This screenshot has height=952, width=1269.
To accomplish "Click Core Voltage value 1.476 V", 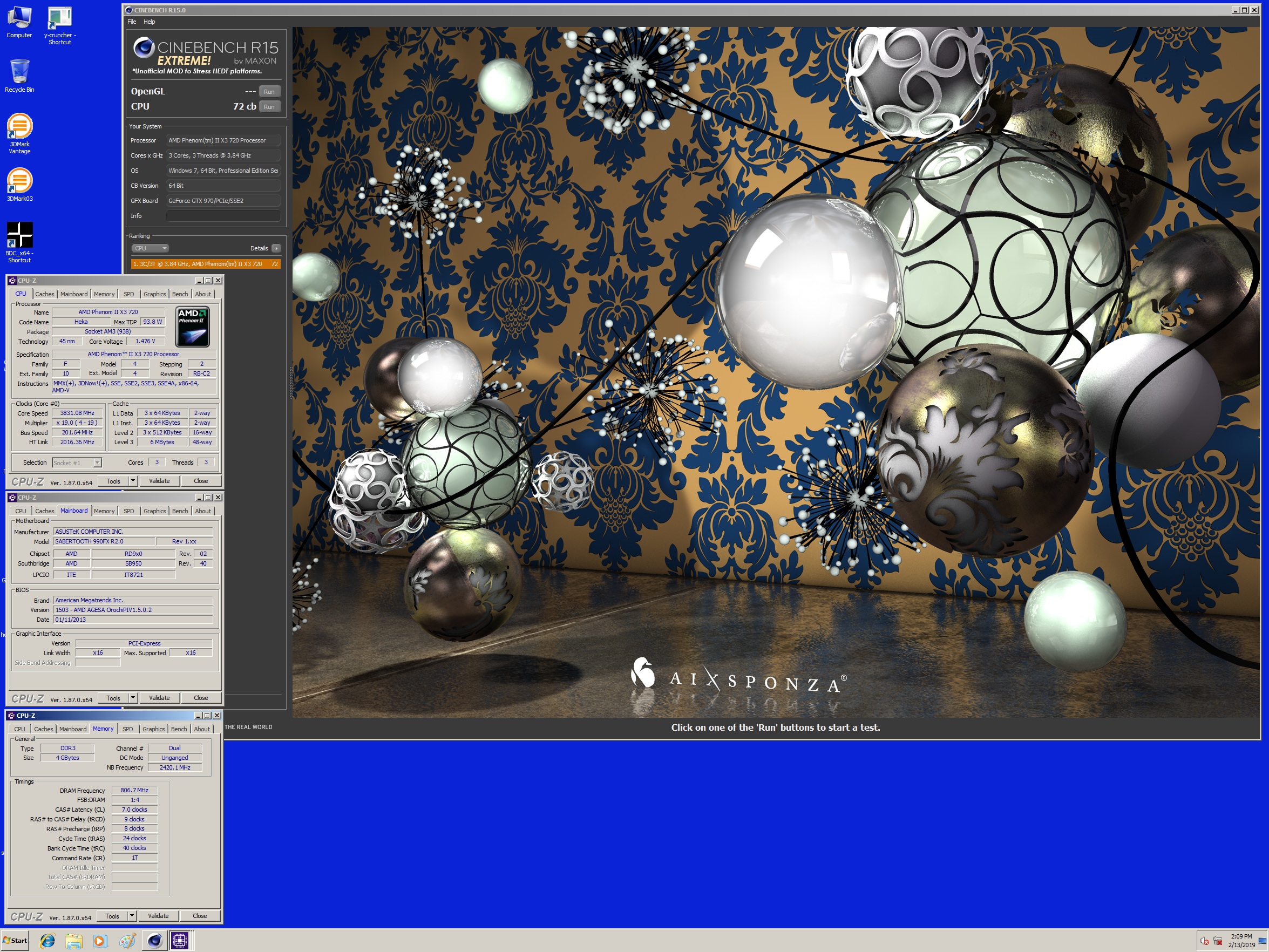I will [146, 341].
